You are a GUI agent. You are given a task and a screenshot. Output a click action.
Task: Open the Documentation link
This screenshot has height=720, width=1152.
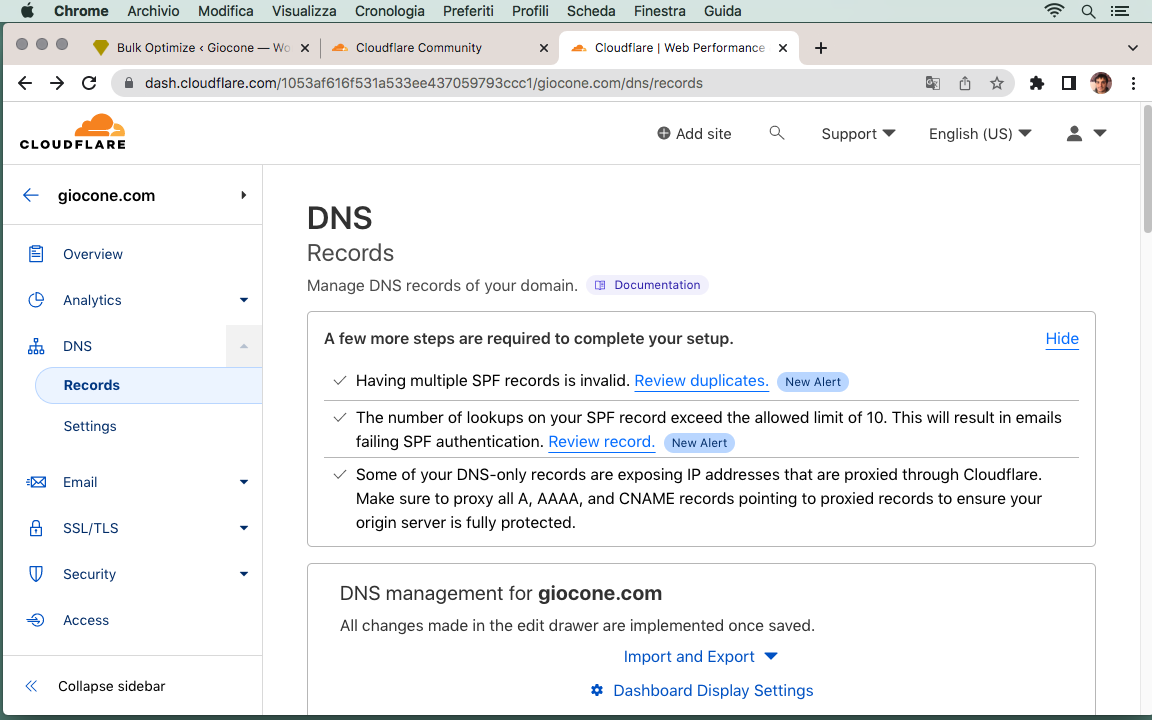[x=647, y=285]
